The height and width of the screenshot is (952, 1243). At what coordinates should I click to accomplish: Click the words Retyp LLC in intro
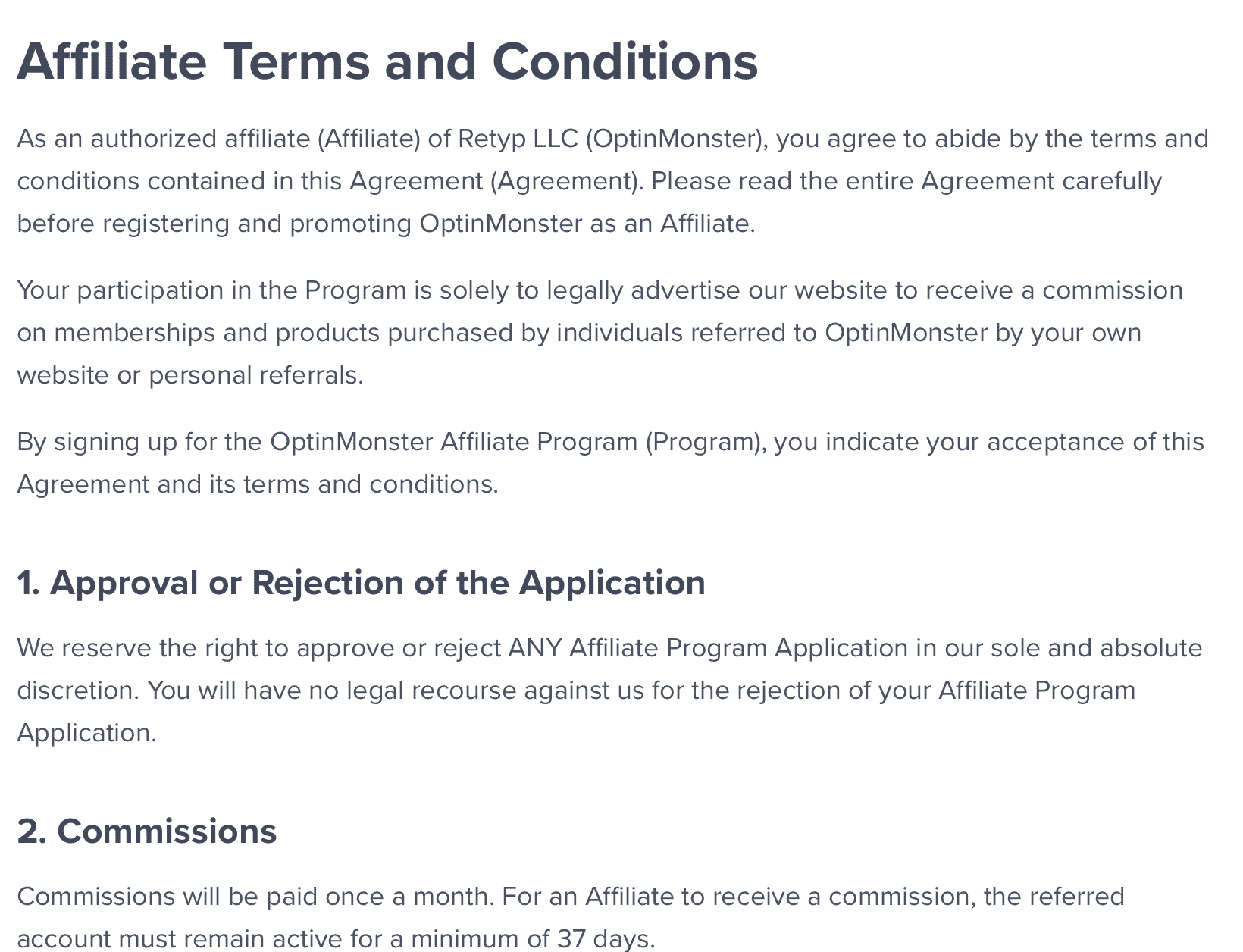pyautogui.click(x=517, y=139)
